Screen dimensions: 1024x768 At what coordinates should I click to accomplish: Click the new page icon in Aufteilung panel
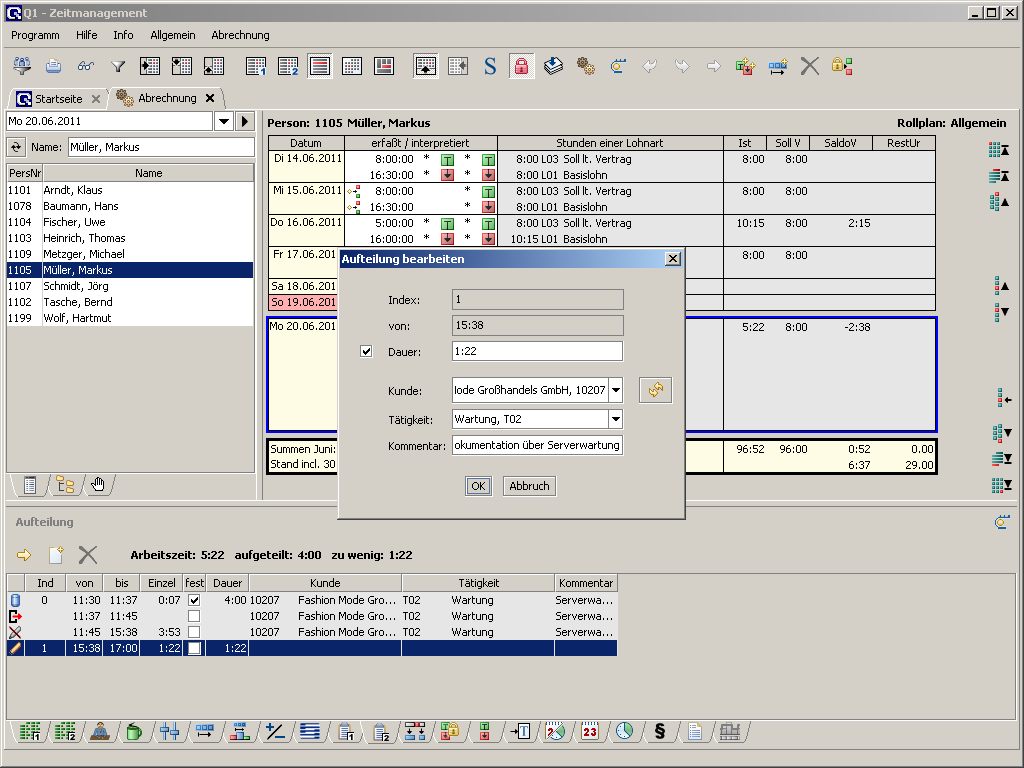(56, 555)
